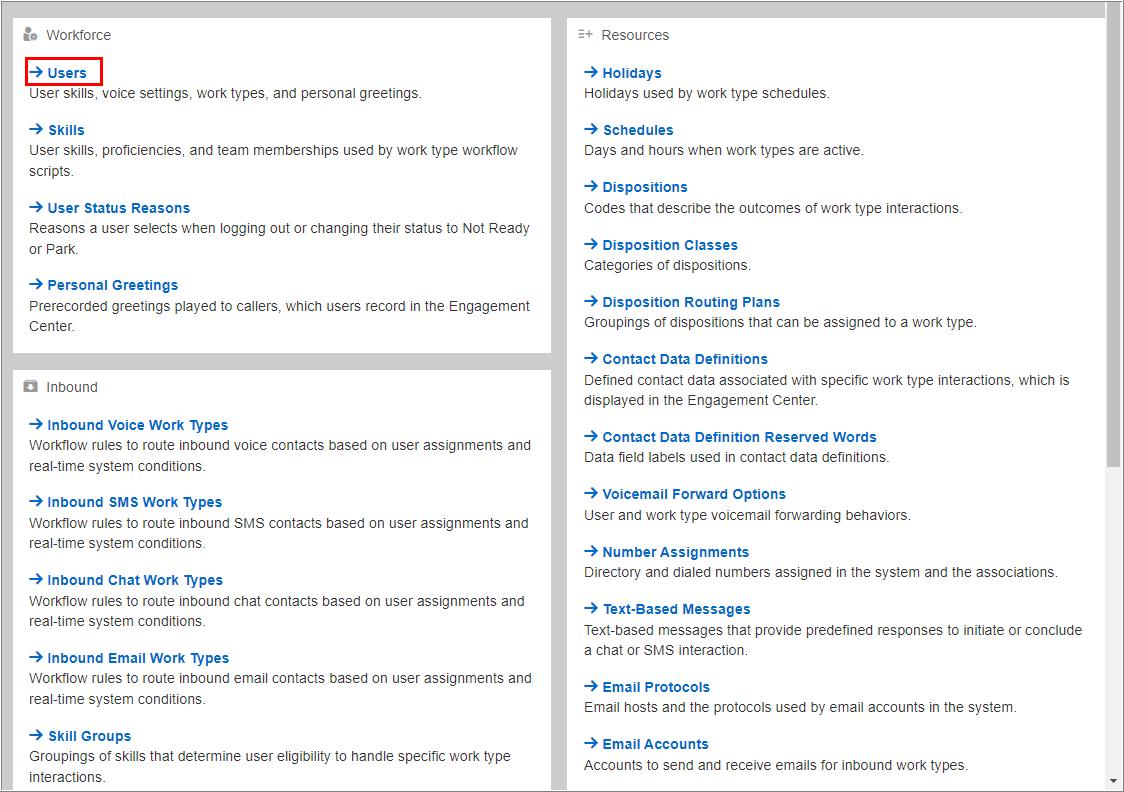The image size is (1124, 792).
Task: Open Voicemail Forward Options settings
Action: tap(695, 494)
